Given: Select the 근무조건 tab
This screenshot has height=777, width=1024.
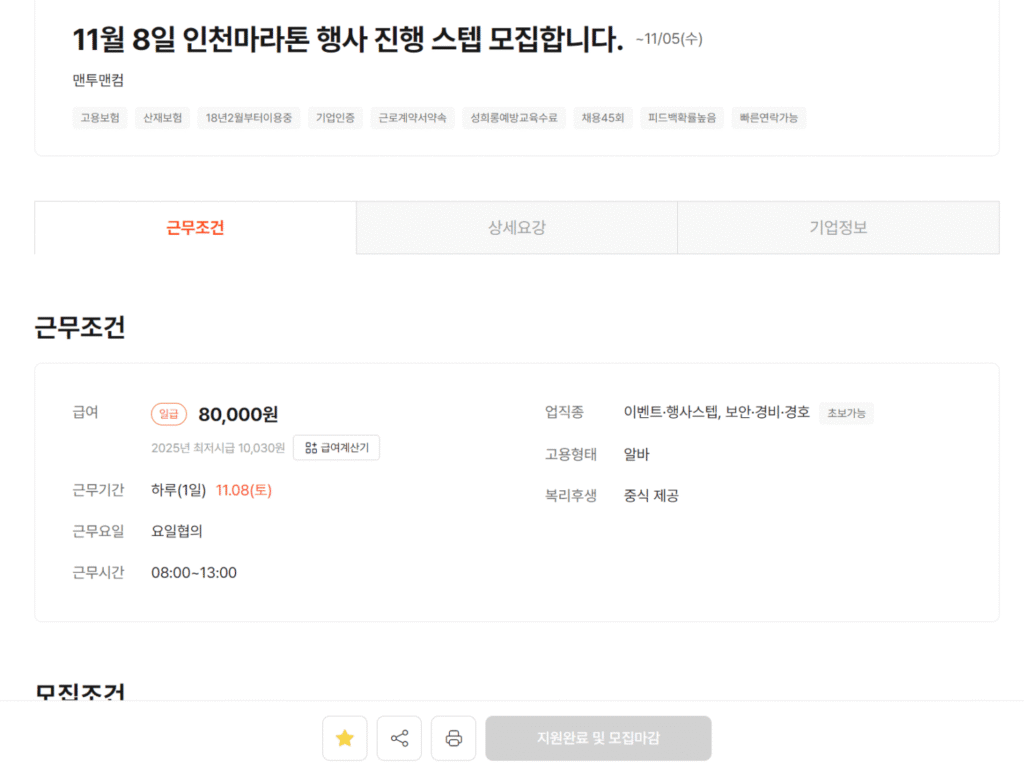Looking at the screenshot, I should pyautogui.click(x=195, y=227).
